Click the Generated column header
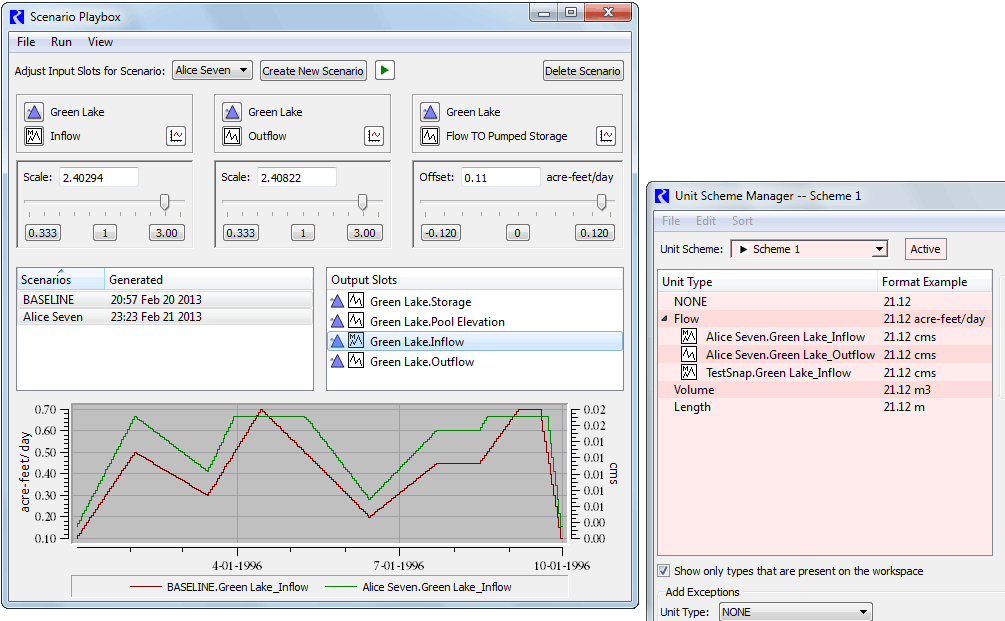Screen dimensions: 1005x621 (x=208, y=279)
